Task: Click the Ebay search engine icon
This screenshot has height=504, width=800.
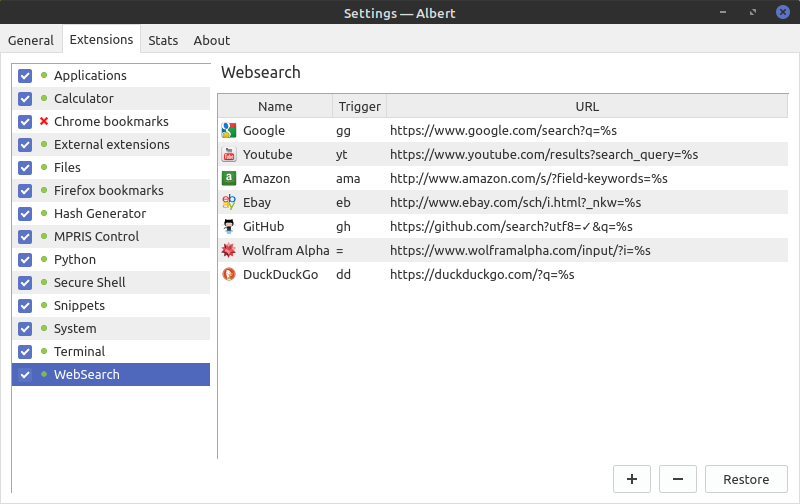Action: coord(229,203)
